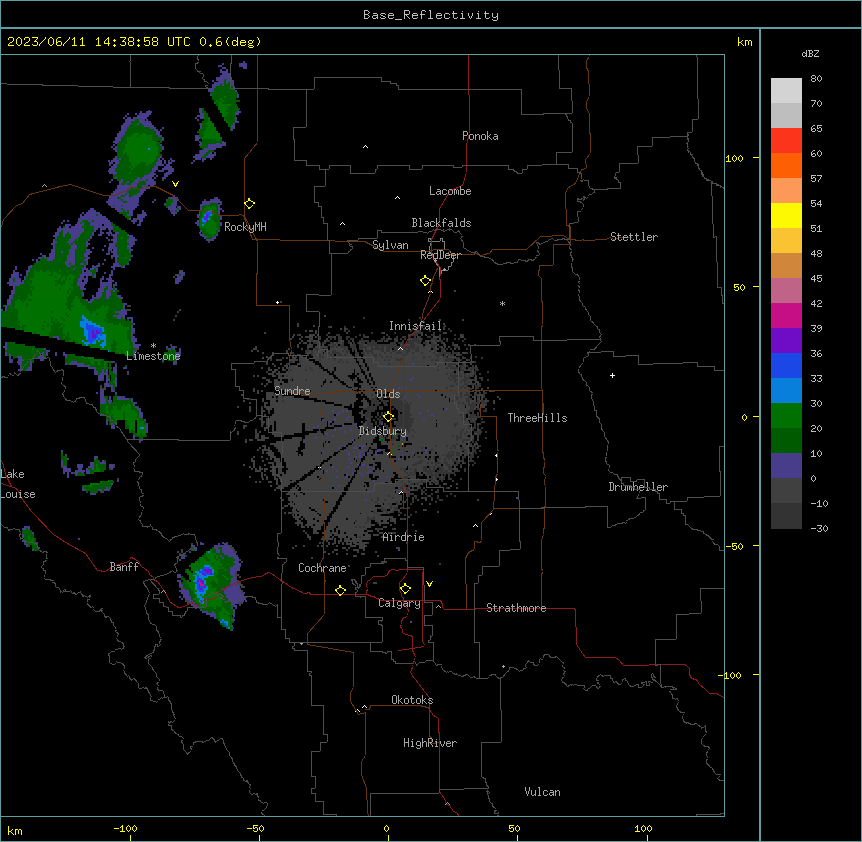This screenshot has height=842, width=862.
Task: Click the yellow V marker northwest of RockyMH
Action: coord(175,184)
